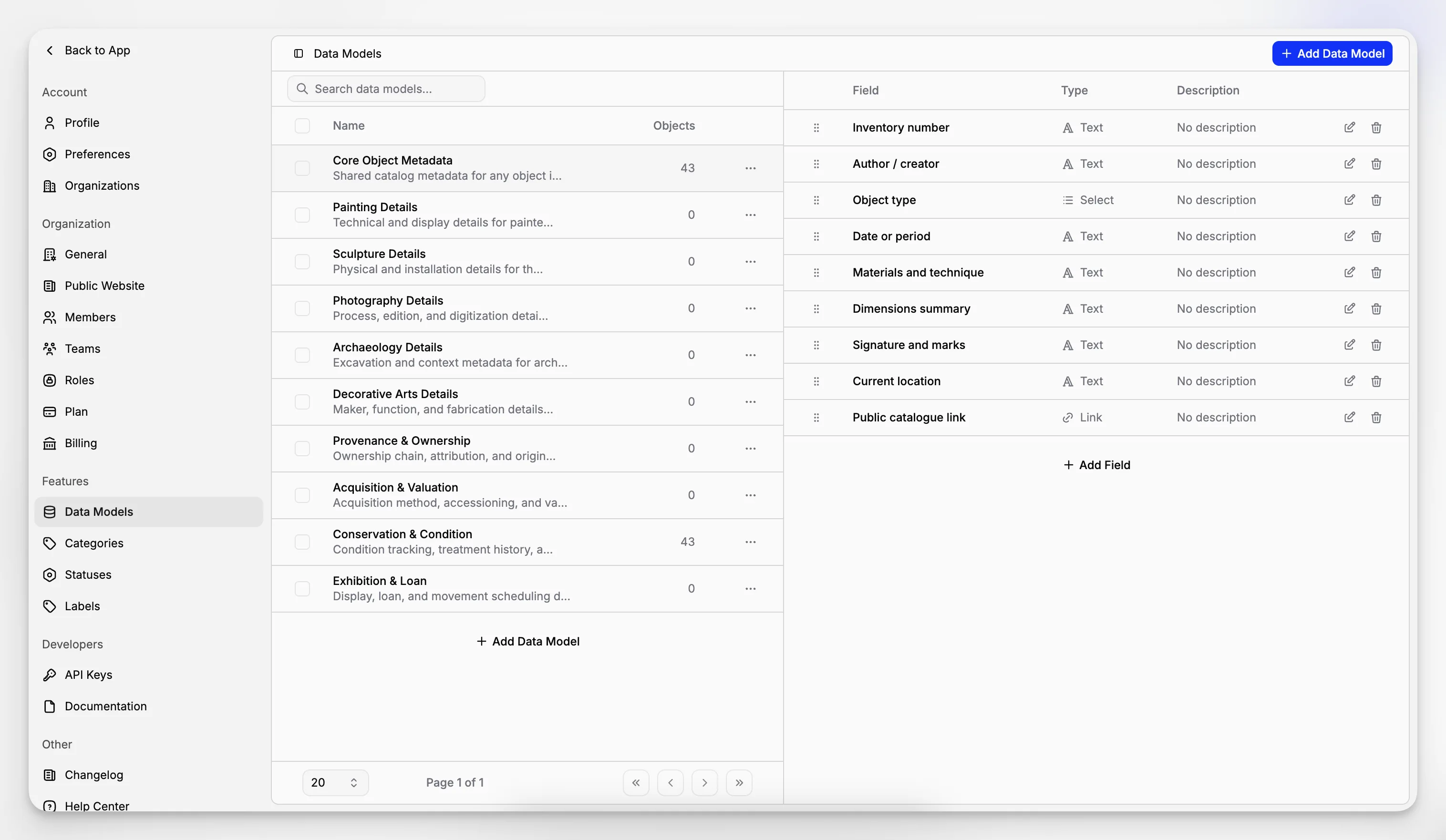Open the more options menu for Photography Details
1446x840 pixels.
coord(751,308)
